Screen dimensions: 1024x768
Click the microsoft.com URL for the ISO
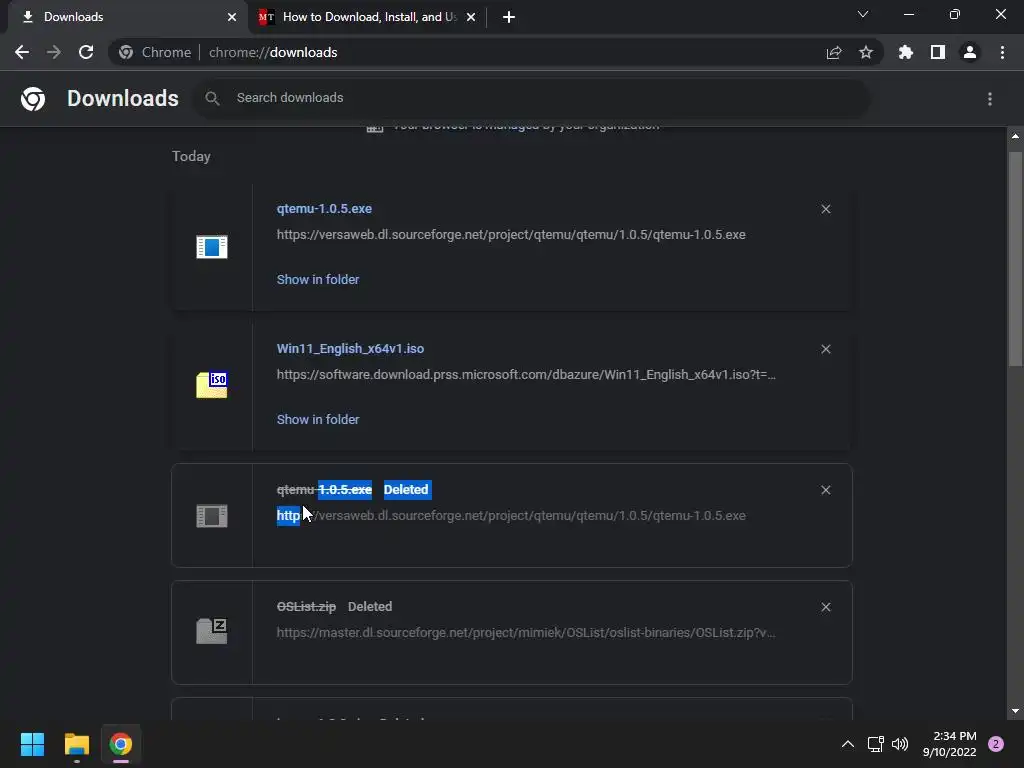click(526, 375)
